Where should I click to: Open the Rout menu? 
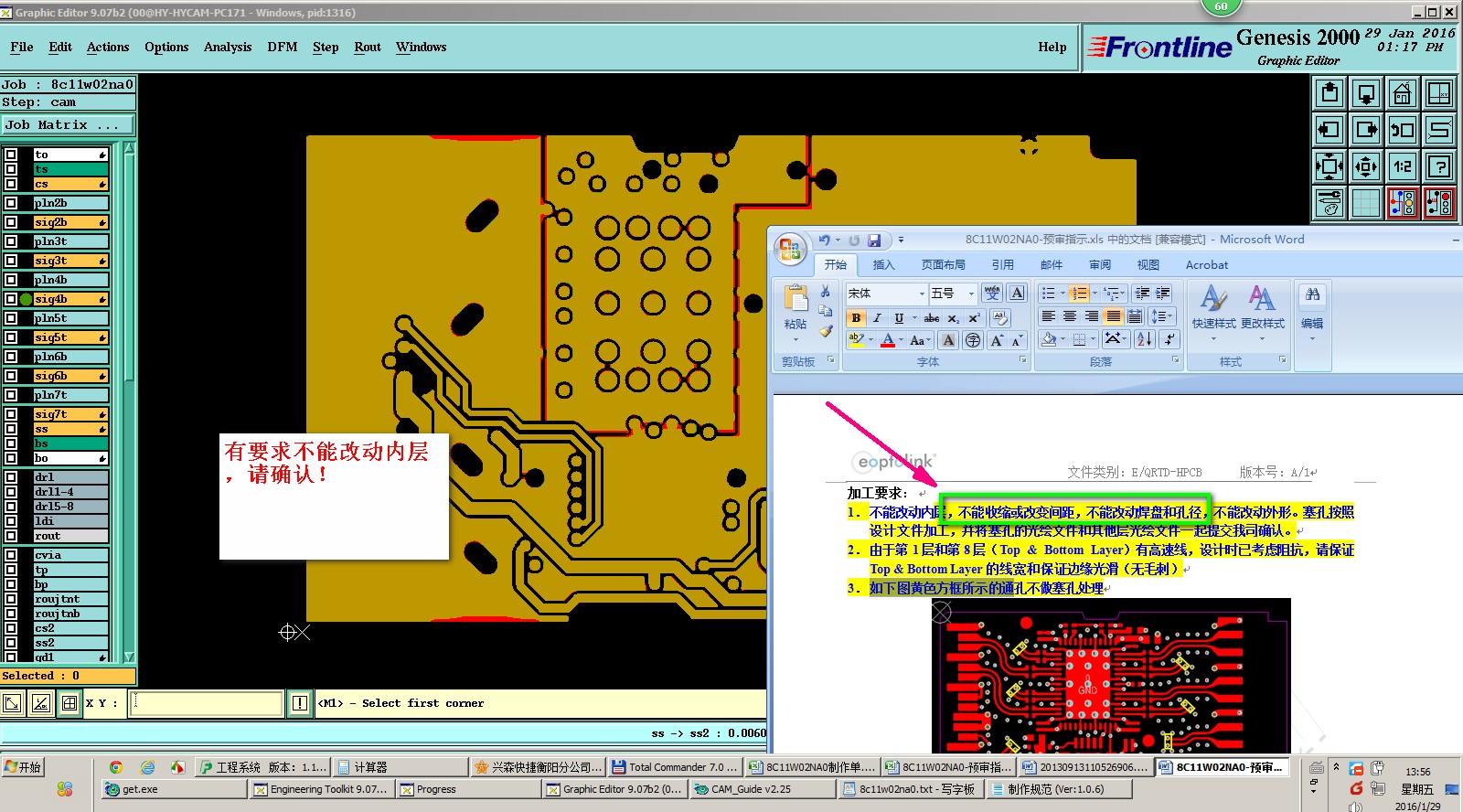tap(368, 48)
